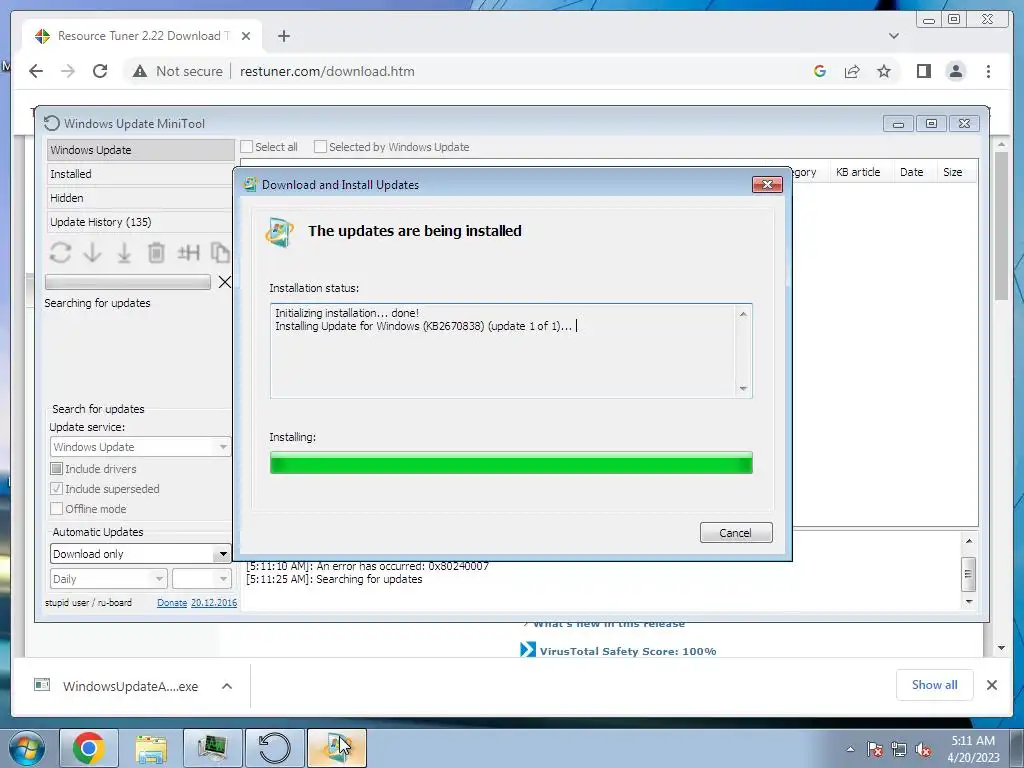Open Chrome profile avatar
The width and height of the screenshot is (1024, 768).
955,71
